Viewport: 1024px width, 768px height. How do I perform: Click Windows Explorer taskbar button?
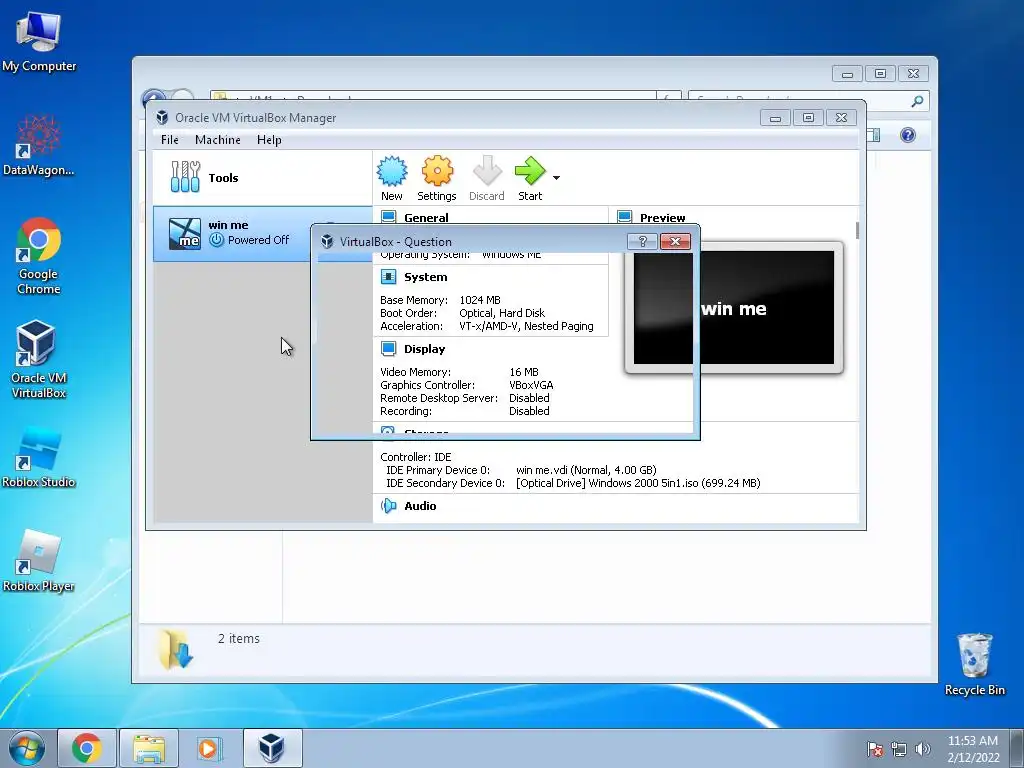click(149, 748)
